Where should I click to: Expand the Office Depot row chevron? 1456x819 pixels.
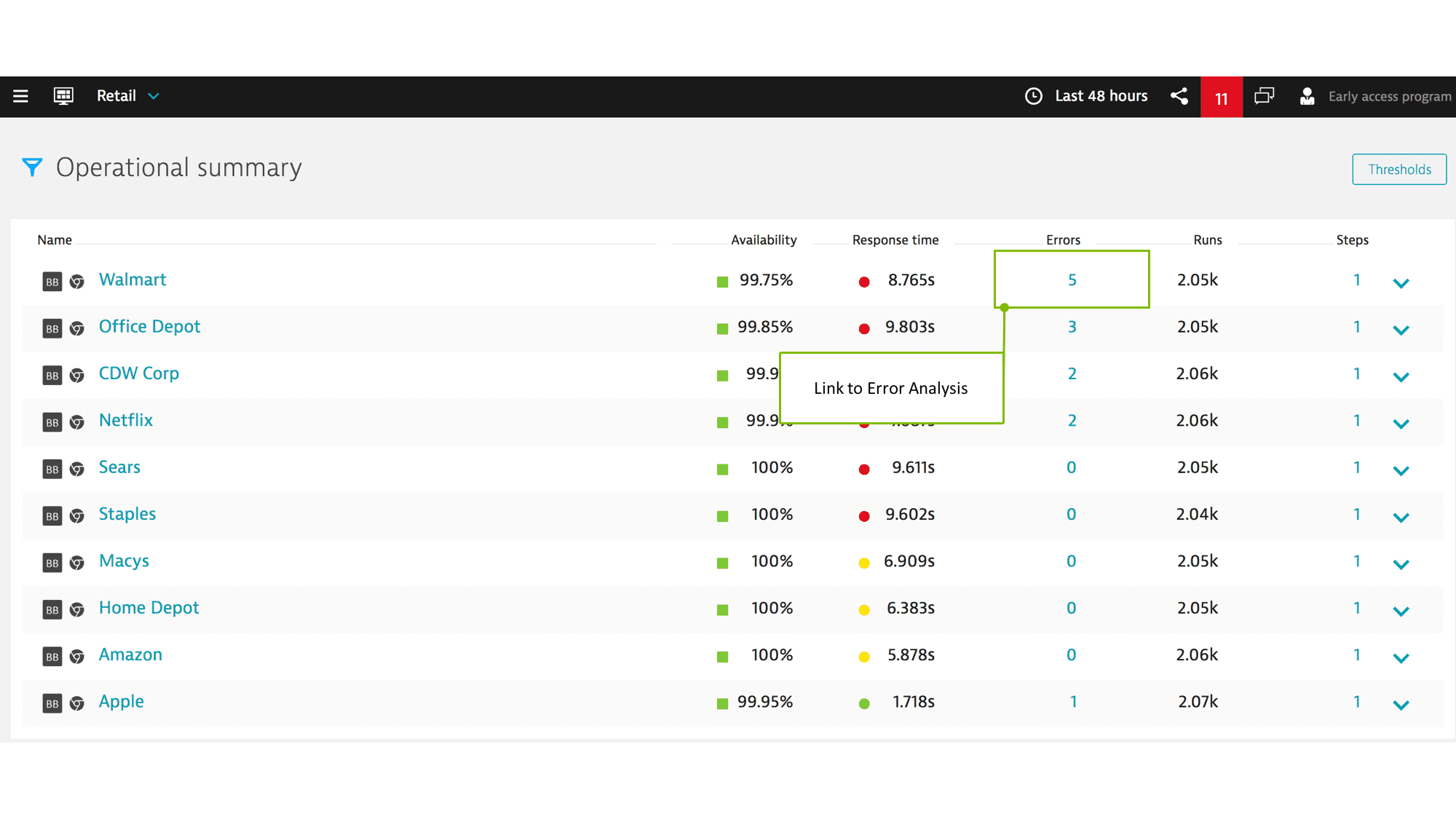point(1401,330)
